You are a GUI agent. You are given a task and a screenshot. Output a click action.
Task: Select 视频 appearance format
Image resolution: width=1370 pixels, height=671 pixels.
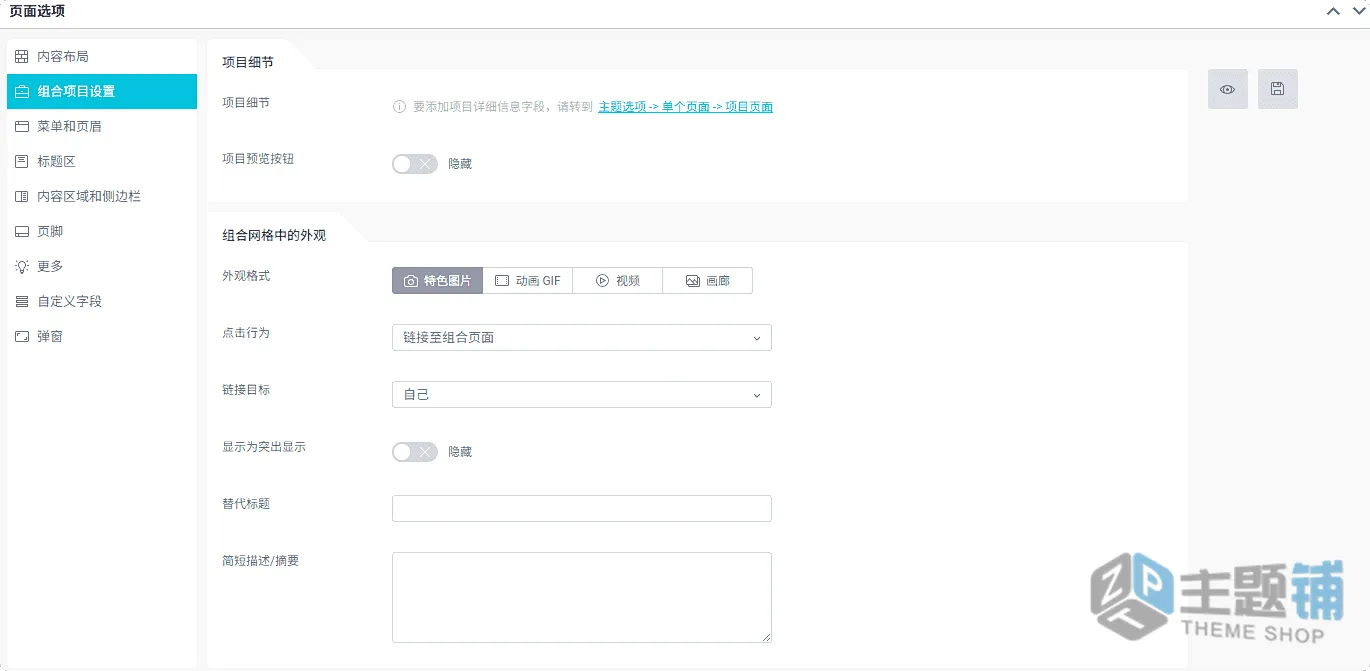click(617, 281)
